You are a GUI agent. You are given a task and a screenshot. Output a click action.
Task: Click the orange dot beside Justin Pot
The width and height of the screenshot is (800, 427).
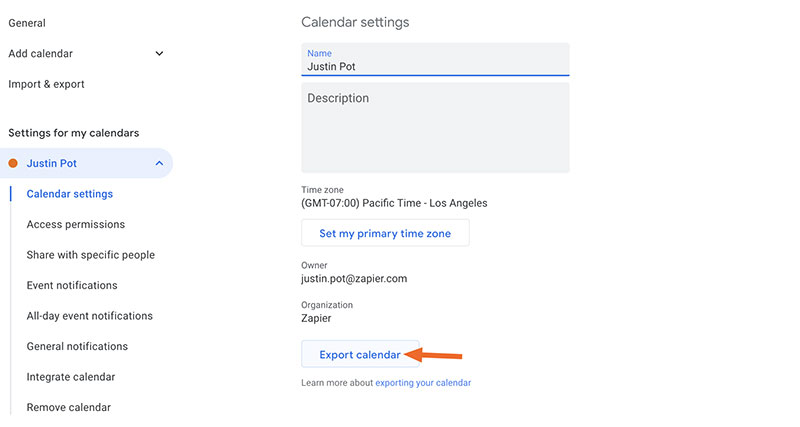pos(13,163)
